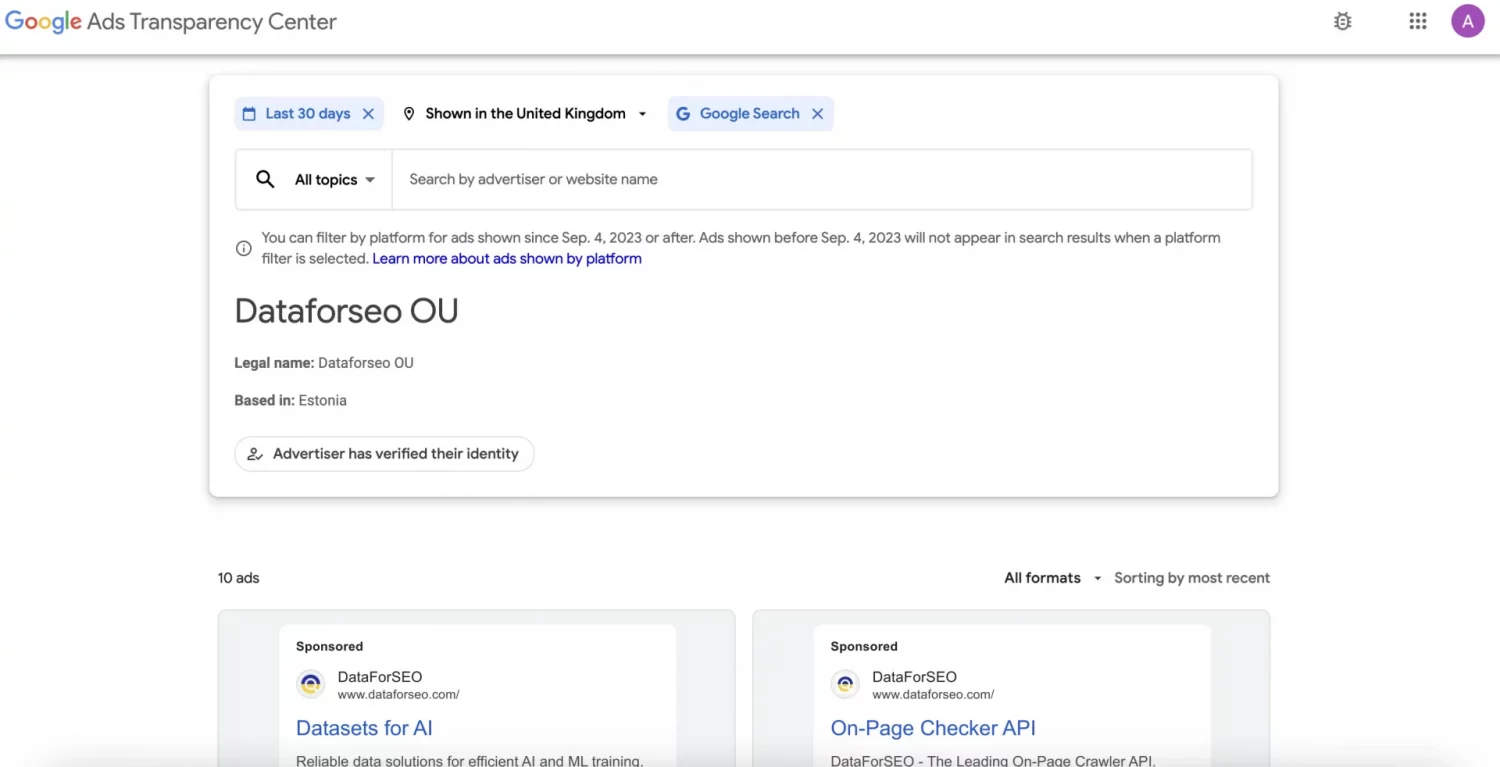Click the 10 ads count label
This screenshot has height=767, width=1500.
(x=238, y=578)
